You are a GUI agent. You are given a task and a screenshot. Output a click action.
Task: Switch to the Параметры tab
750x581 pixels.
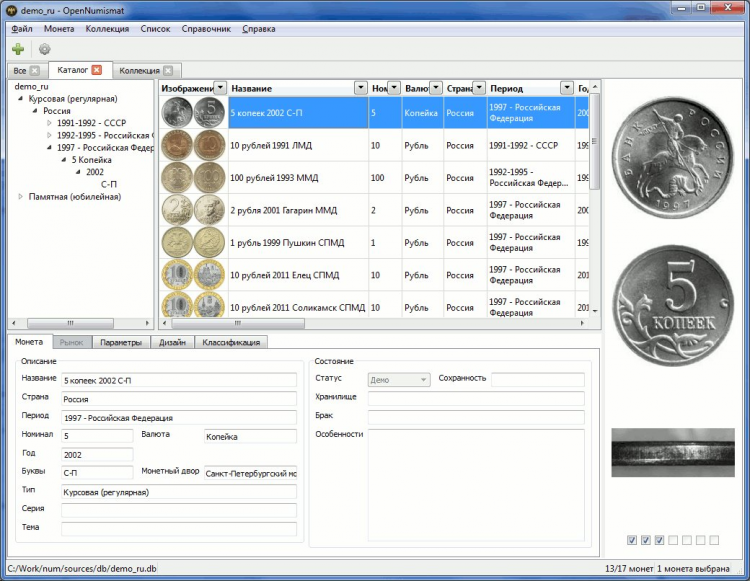tap(120, 342)
